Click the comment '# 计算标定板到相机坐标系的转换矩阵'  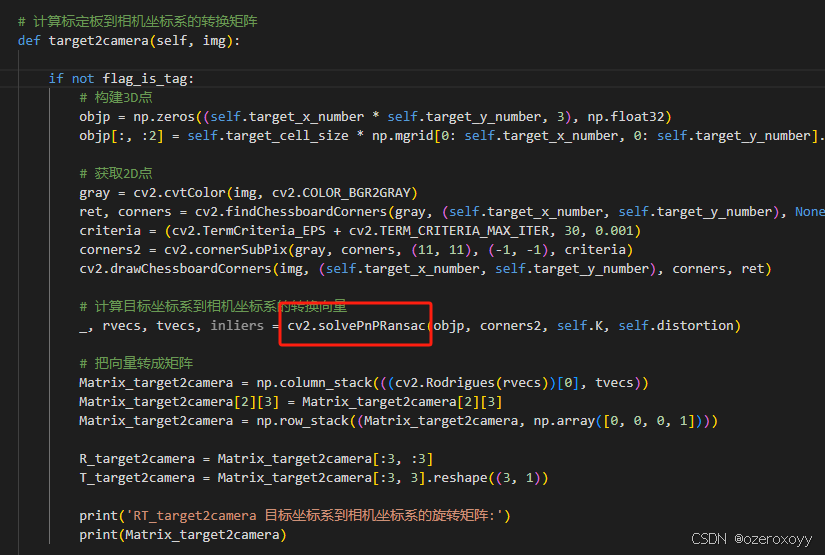pos(137,22)
